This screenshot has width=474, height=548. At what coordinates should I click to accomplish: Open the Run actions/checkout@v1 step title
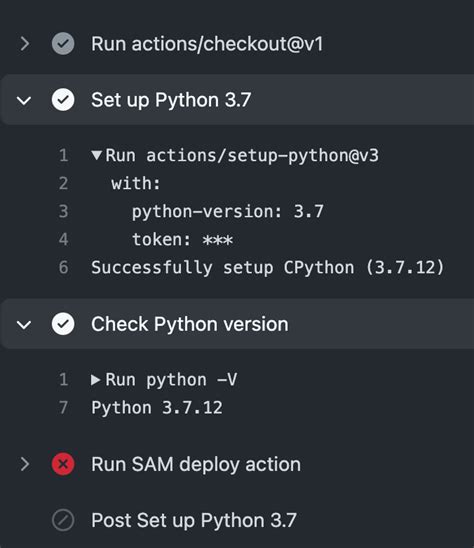(207, 44)
